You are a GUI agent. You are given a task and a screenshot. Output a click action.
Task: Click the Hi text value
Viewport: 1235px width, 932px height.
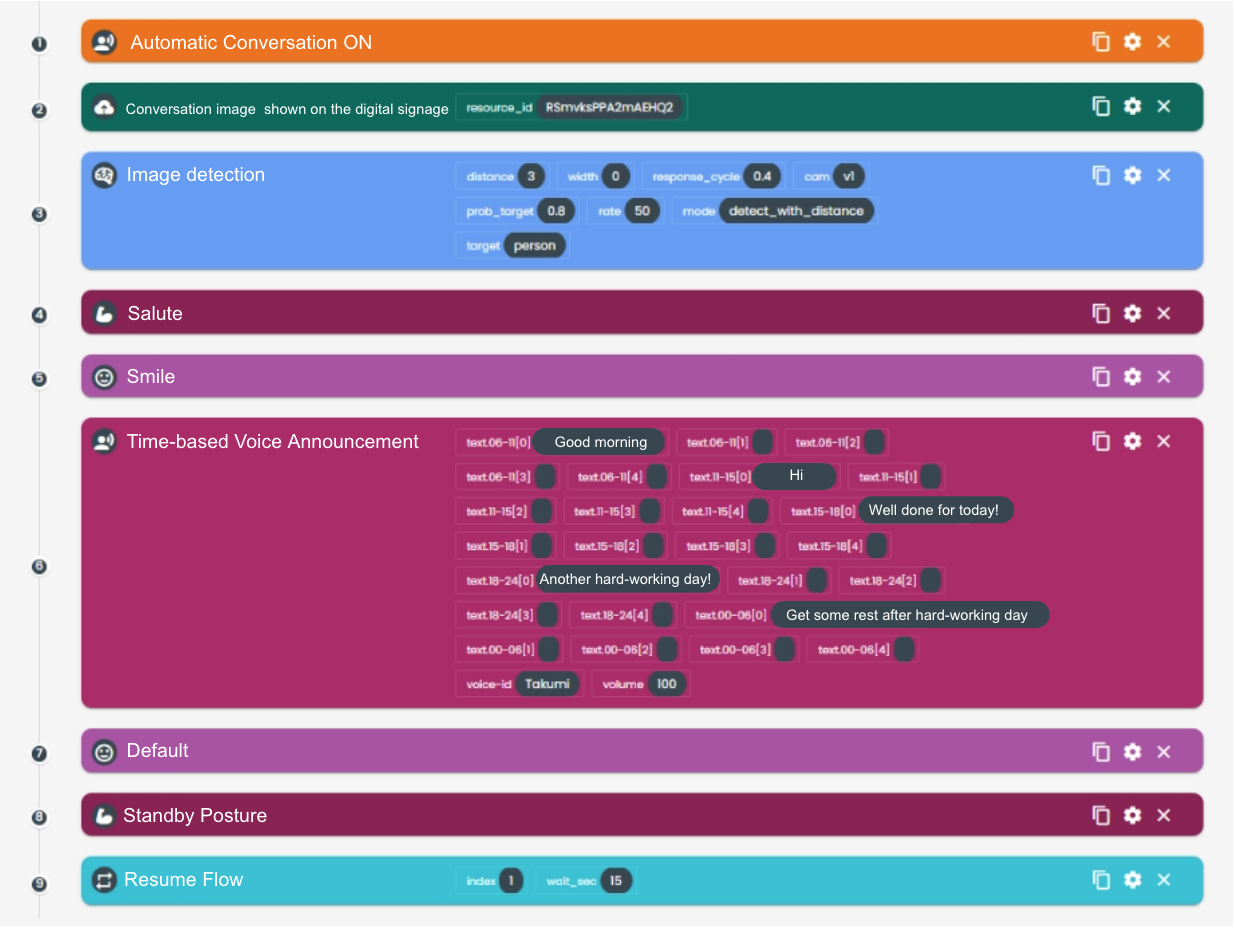click(796, 476)
